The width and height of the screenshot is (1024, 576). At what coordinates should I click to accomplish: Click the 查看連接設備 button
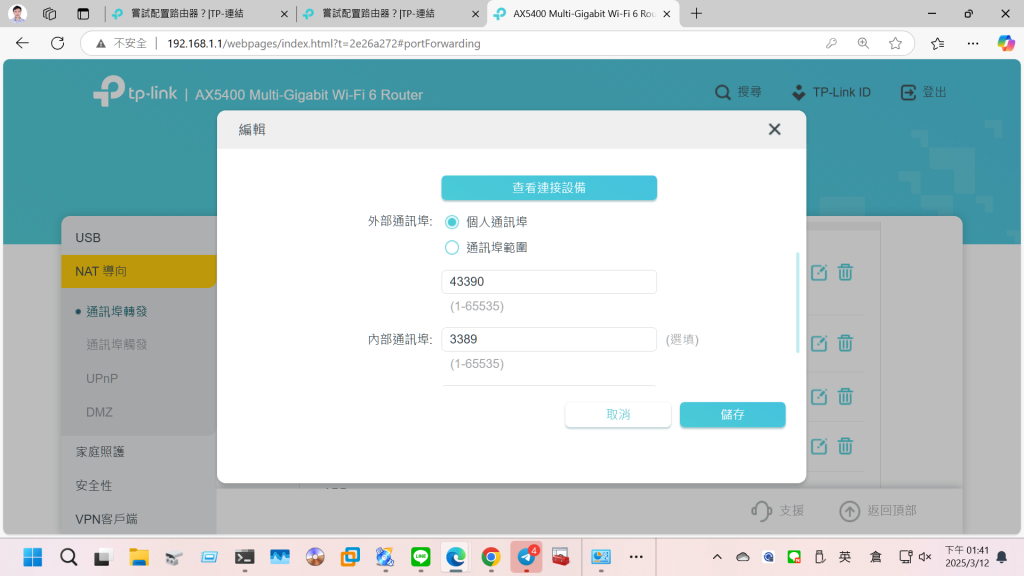[x=549, y=188]
